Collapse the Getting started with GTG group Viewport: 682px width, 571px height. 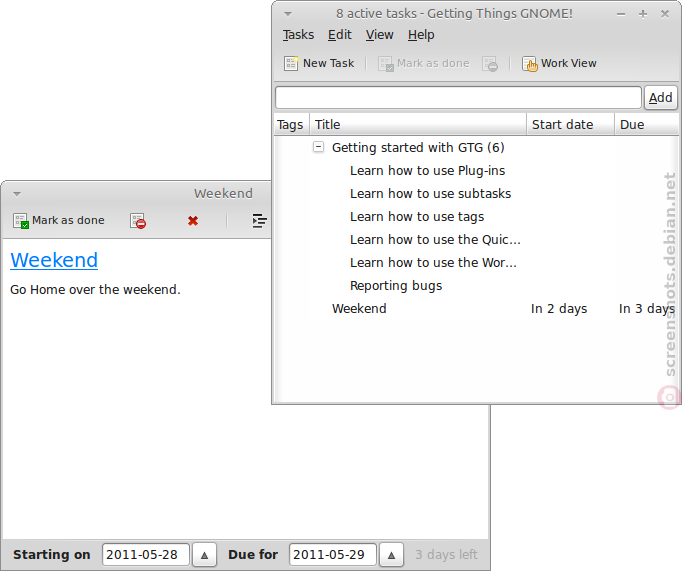[x=318, y=147]
